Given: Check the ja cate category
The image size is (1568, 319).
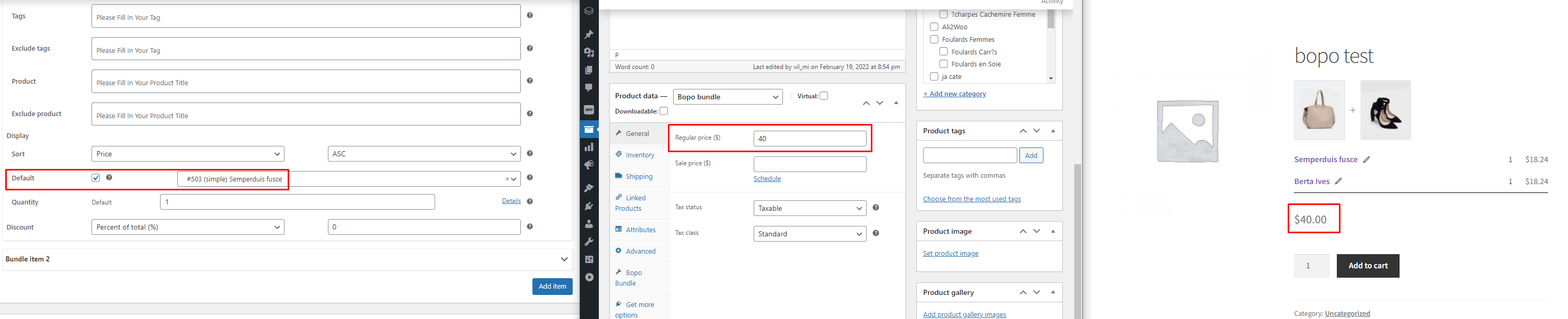Looking at the screenshot, I should point(934,76).
